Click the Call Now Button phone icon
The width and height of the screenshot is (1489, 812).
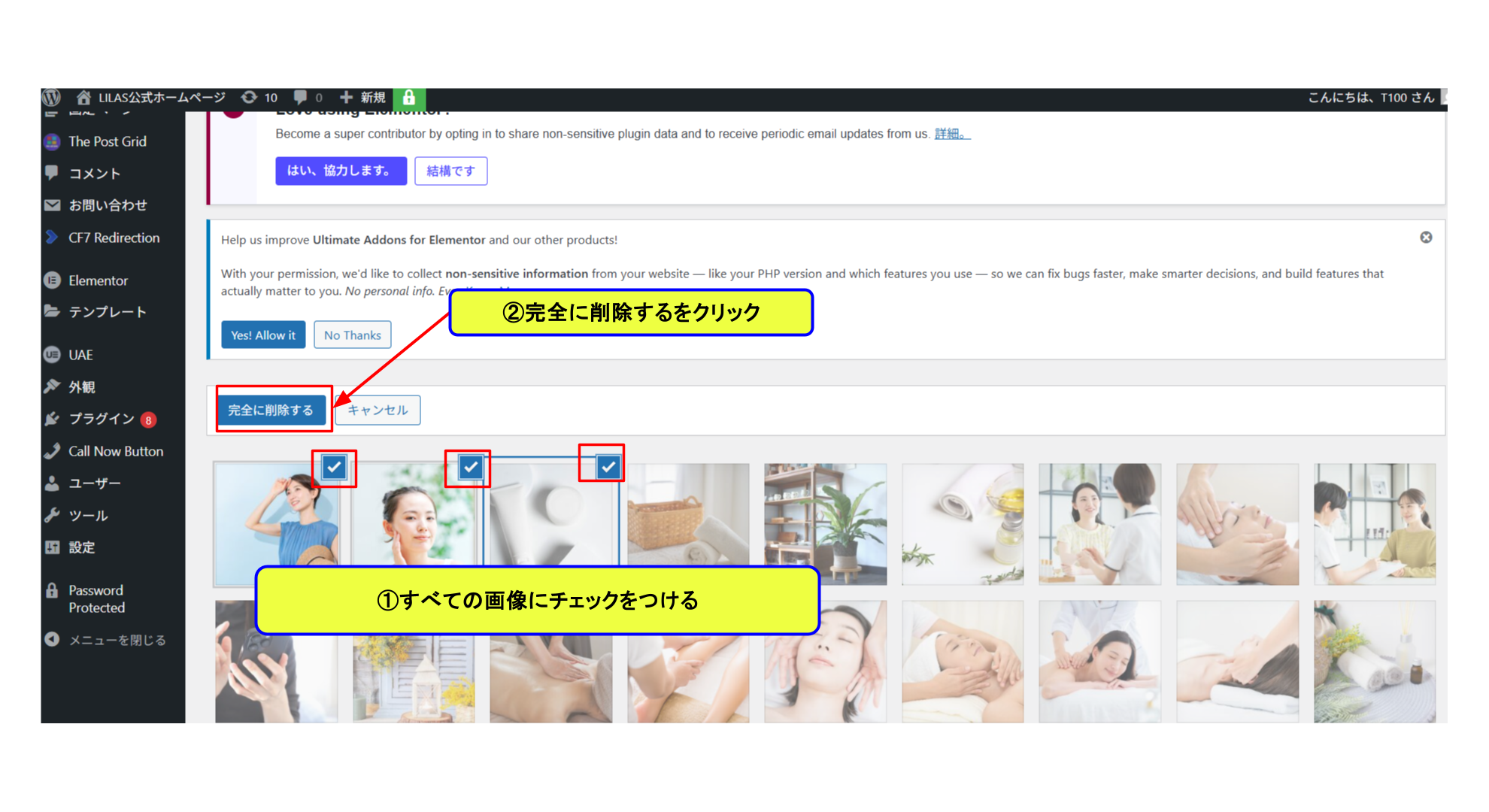pos(52,451)
